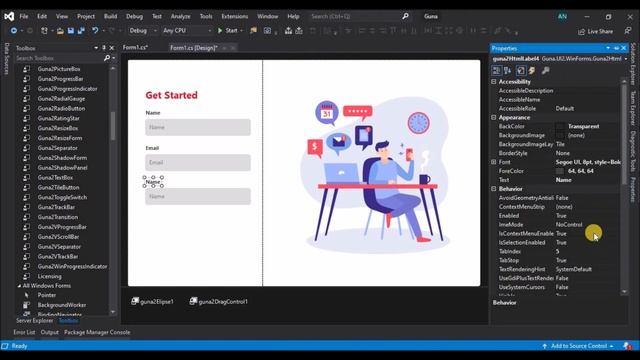Screen dimensions: 640x360
Task: Click Add to Source Control in status bar
Action: [x=579, y=346]
